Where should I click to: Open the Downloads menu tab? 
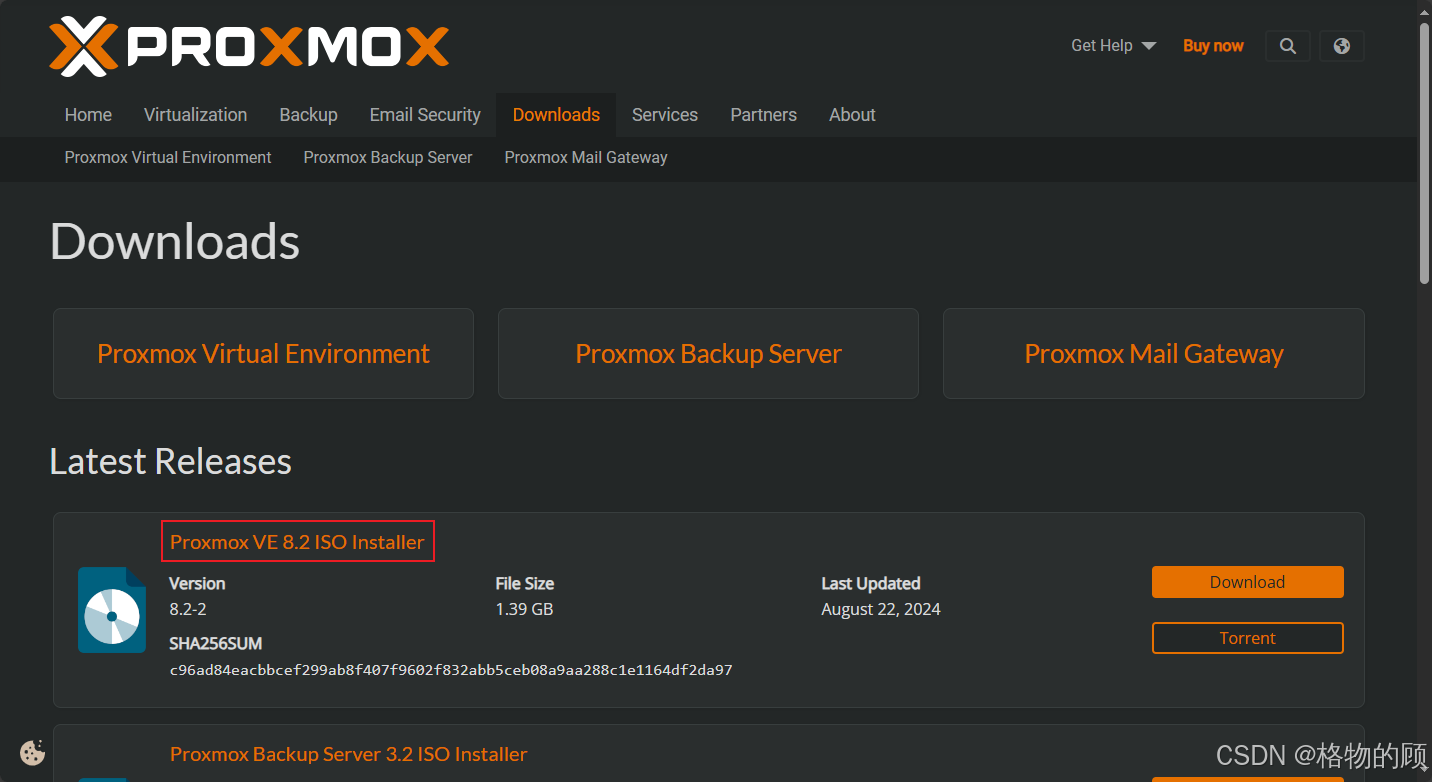(556, 115)
